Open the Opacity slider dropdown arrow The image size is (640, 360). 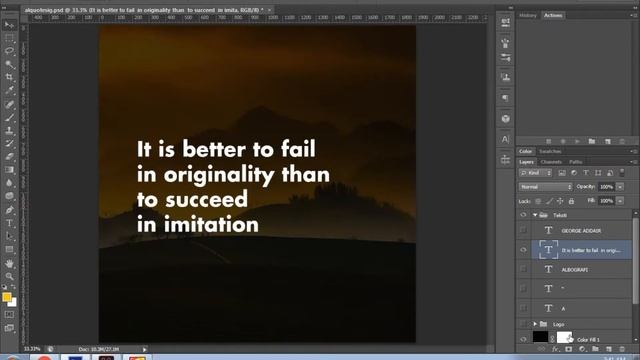click(x=620, y=187)
